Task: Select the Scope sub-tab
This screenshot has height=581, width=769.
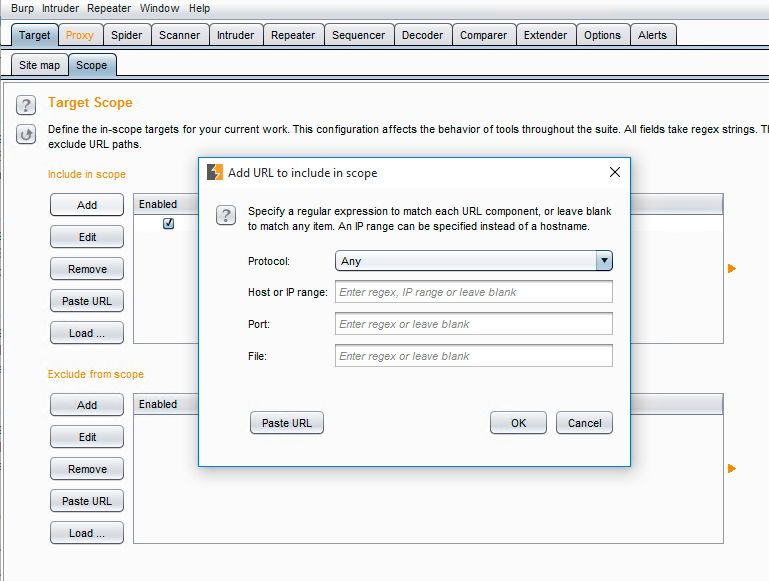Action: click(x=92, y=65)
